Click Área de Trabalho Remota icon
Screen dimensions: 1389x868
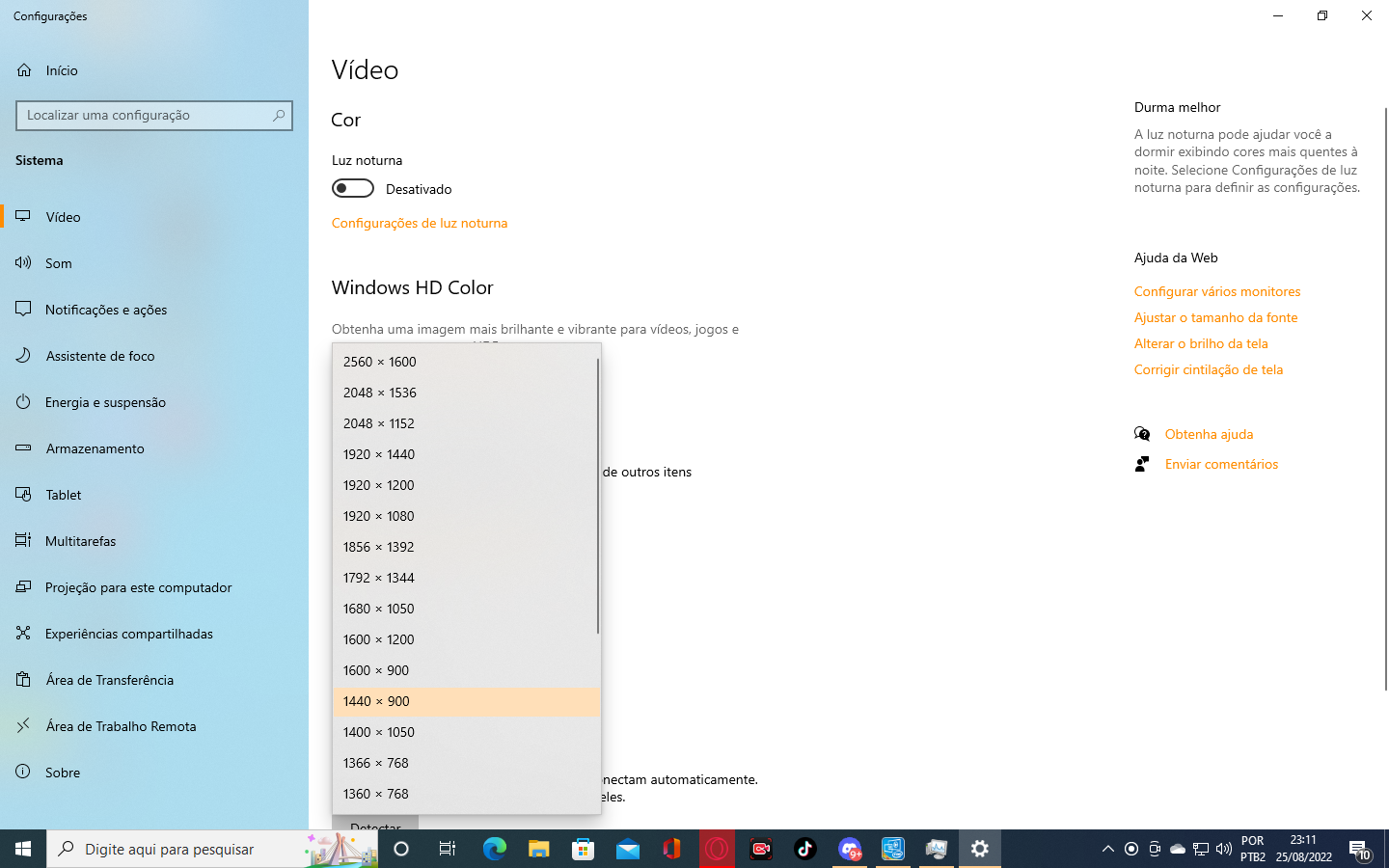coord(23,726)
